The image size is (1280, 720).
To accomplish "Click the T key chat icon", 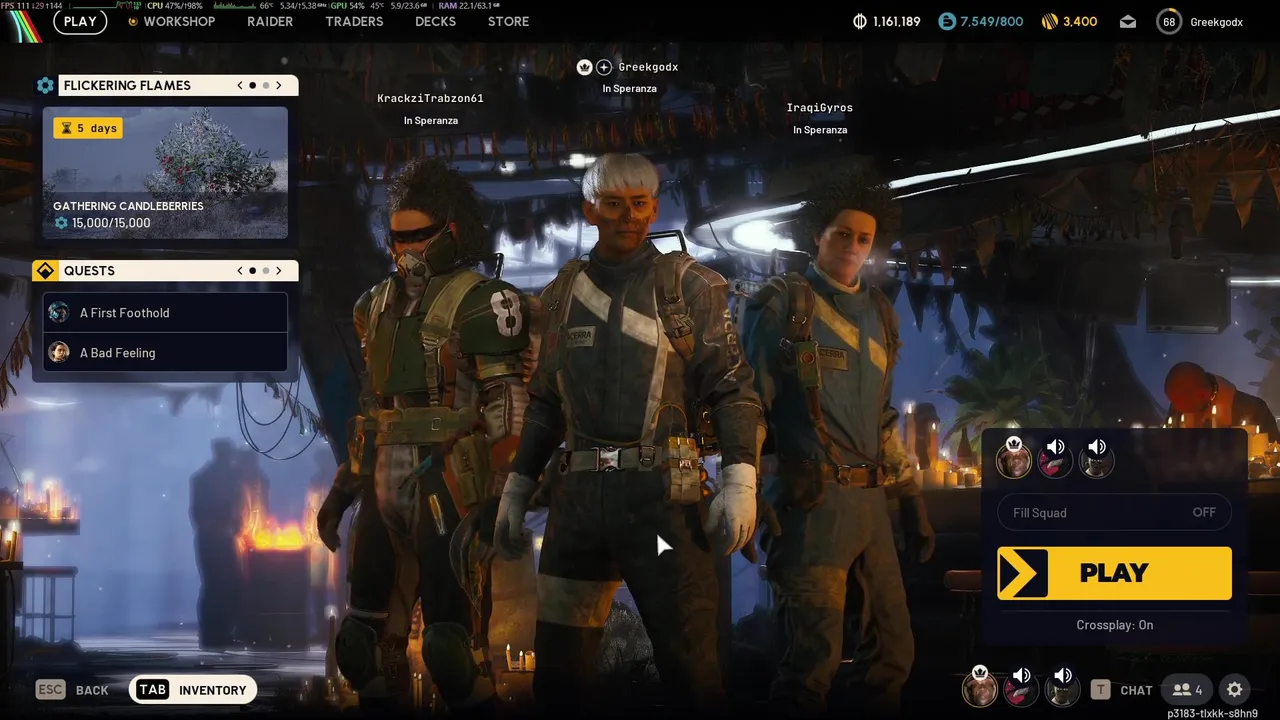I will click(x=1100, y=689).
